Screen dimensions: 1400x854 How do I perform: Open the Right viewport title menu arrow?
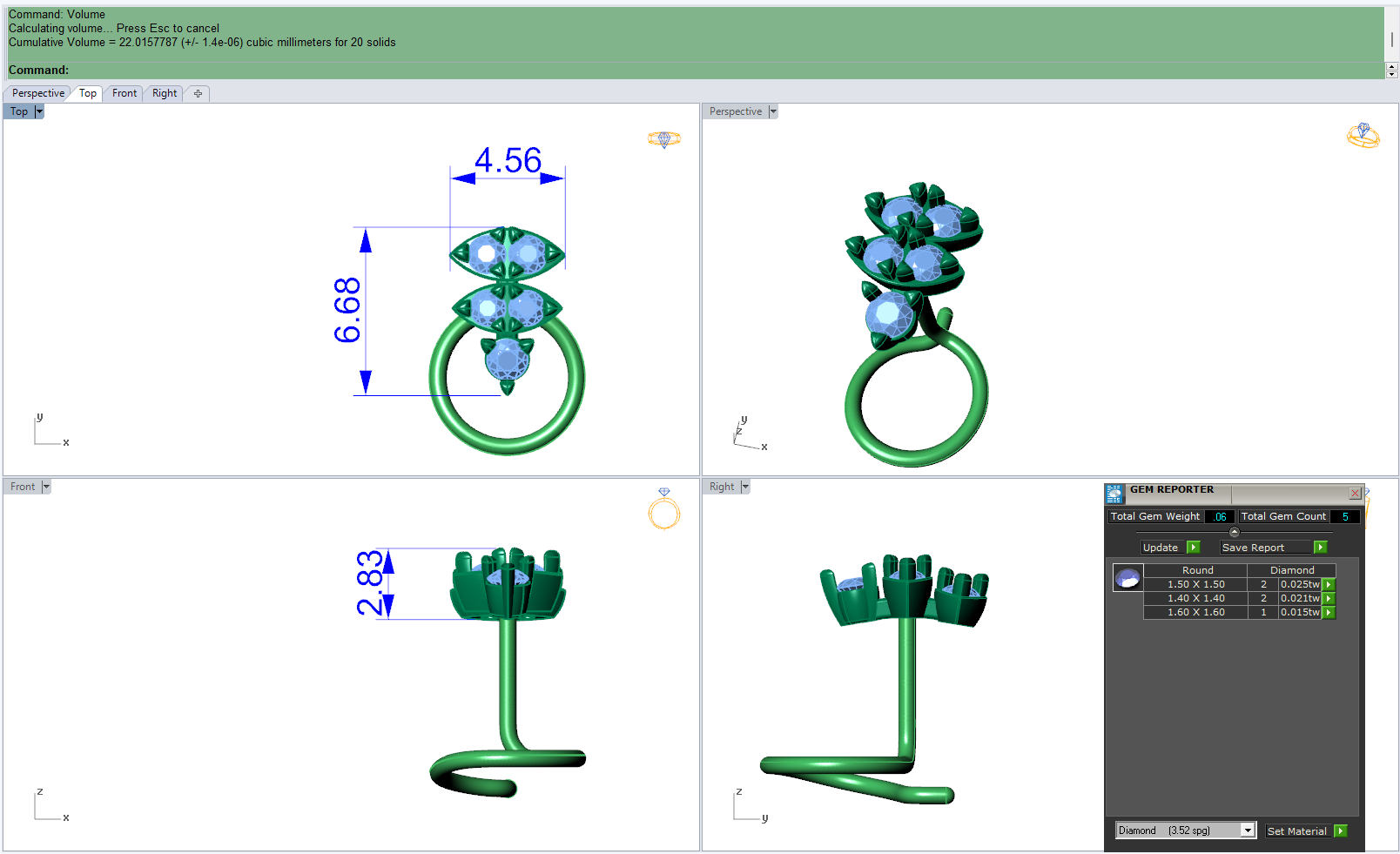[x=745, y=487]
